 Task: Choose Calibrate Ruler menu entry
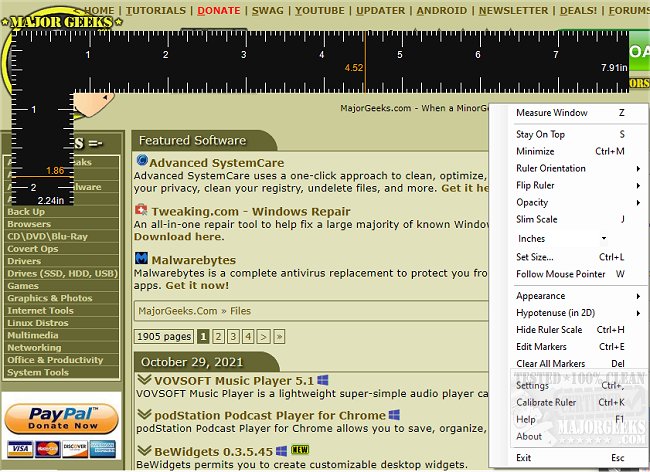(x=570, y=402)
